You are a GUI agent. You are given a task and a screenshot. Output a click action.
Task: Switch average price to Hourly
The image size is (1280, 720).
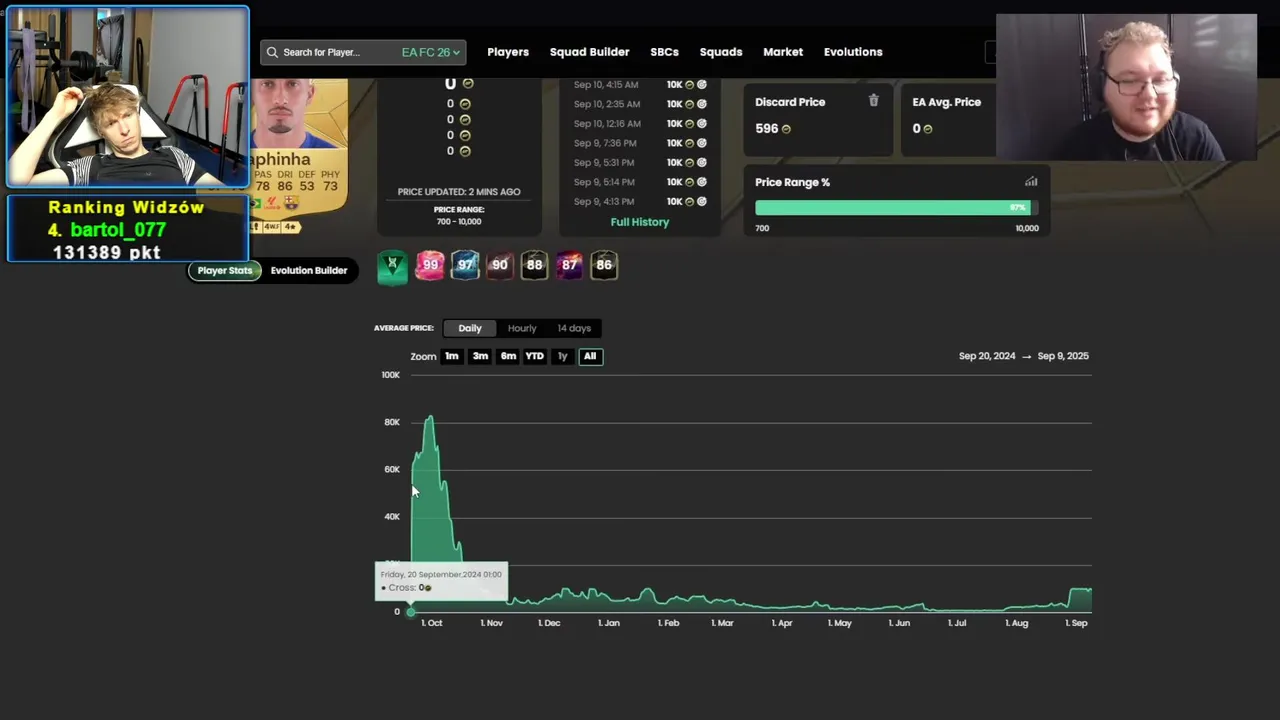522,328
